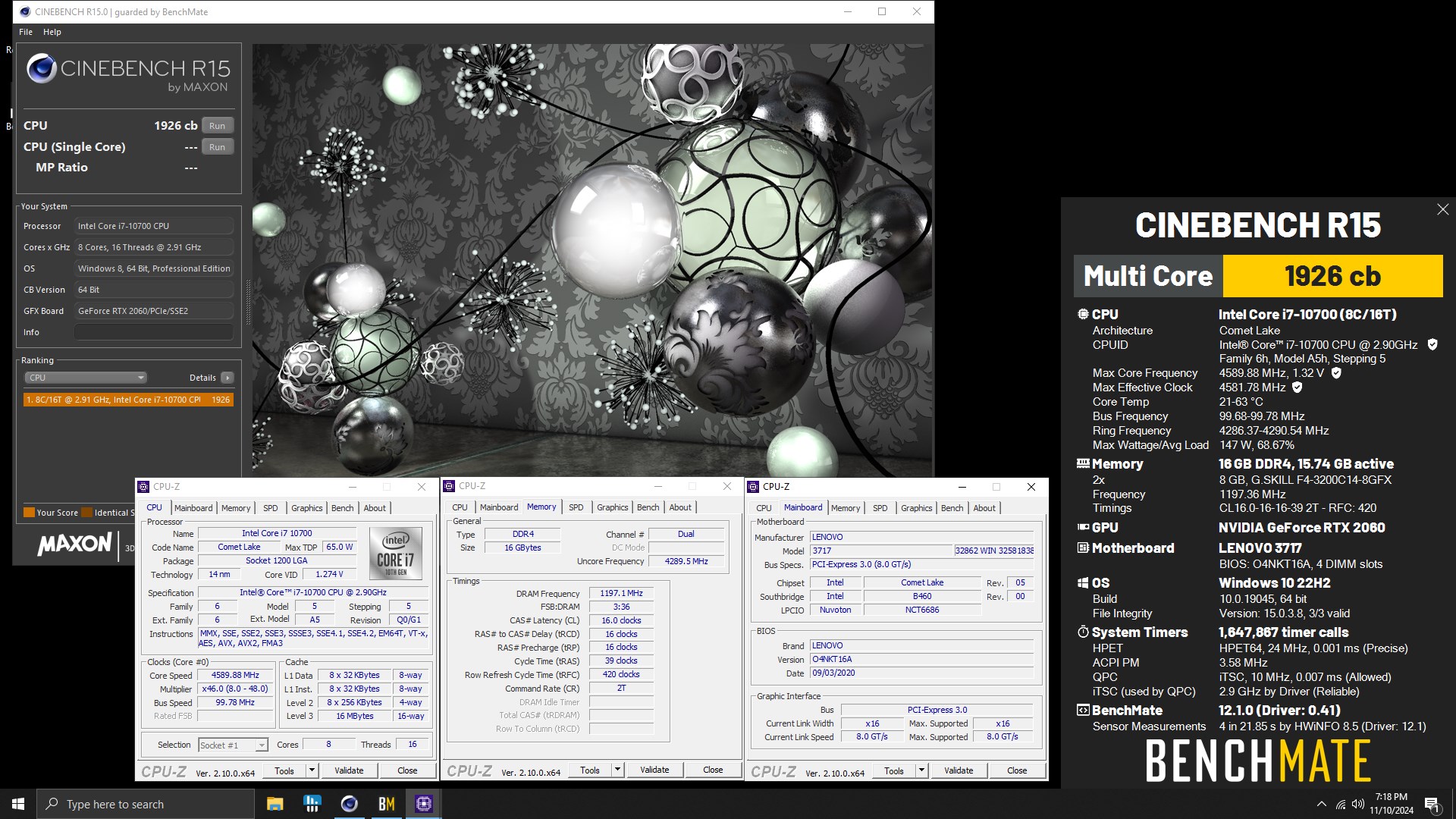Click the Cinebench title bar app icon
The height and width of the screenshot is (819, 1456).
25,11
